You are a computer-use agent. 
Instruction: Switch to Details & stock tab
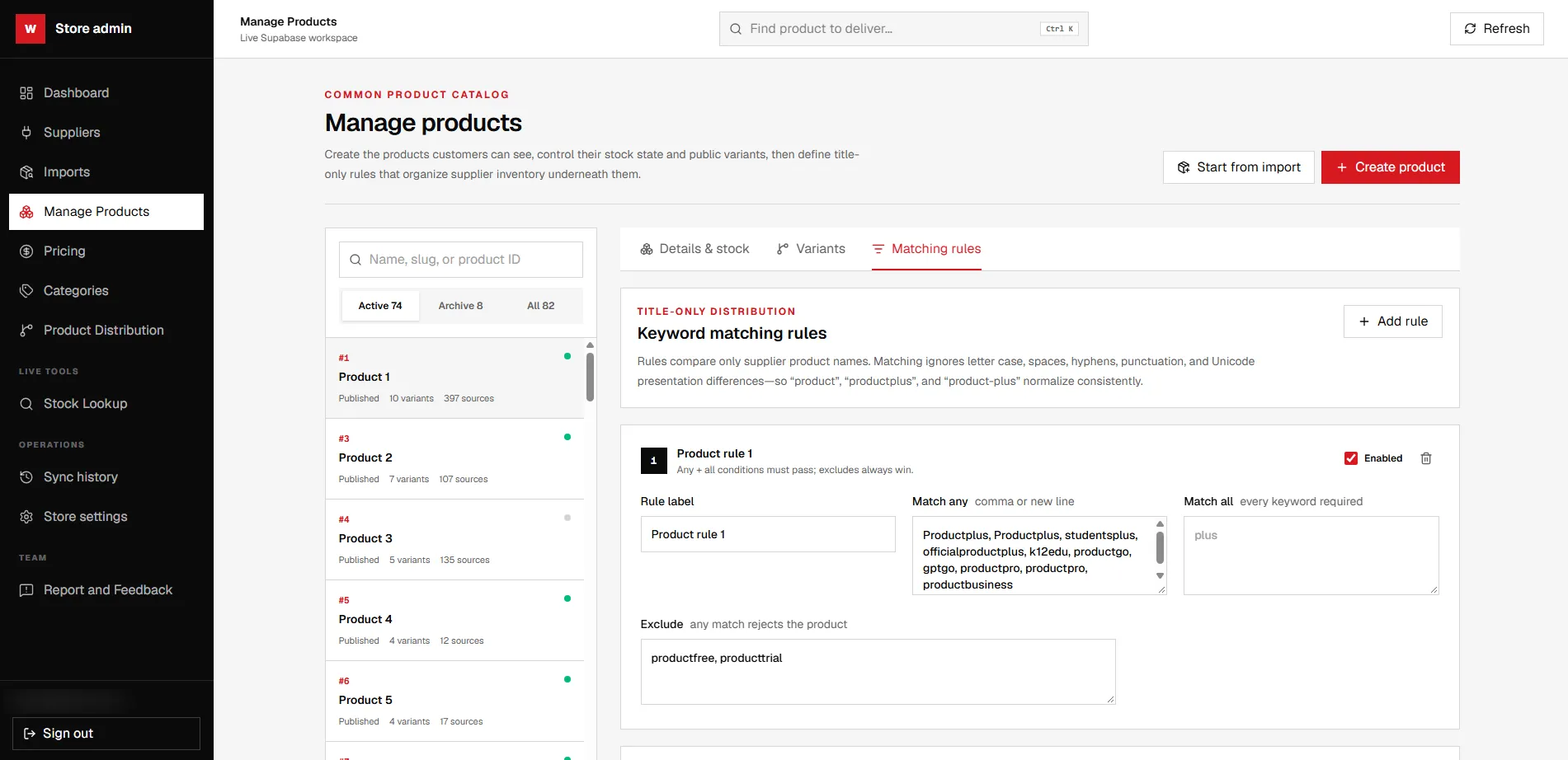[x=695, y=249]
